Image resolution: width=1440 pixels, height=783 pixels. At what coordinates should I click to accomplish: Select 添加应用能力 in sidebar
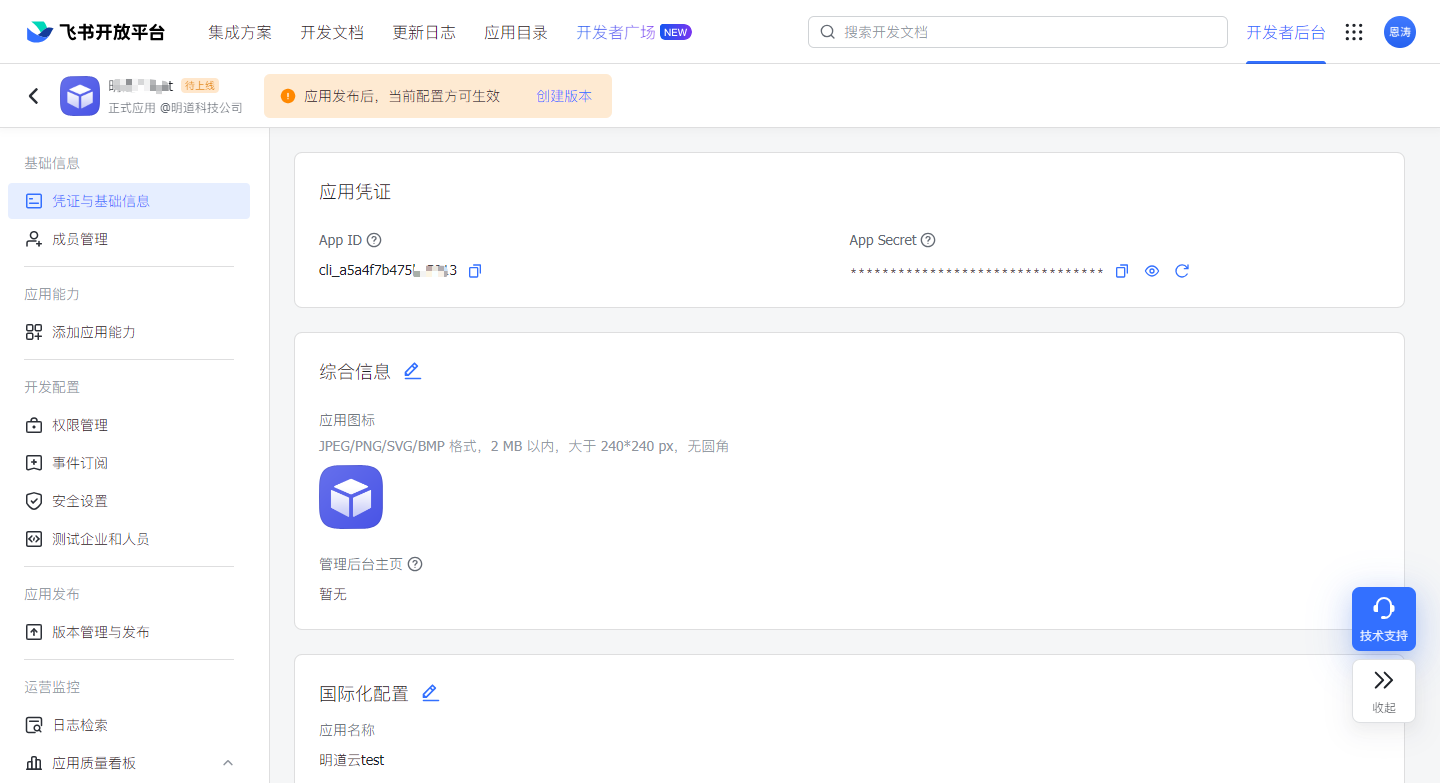pyautogui.click(x=129, y=332)
